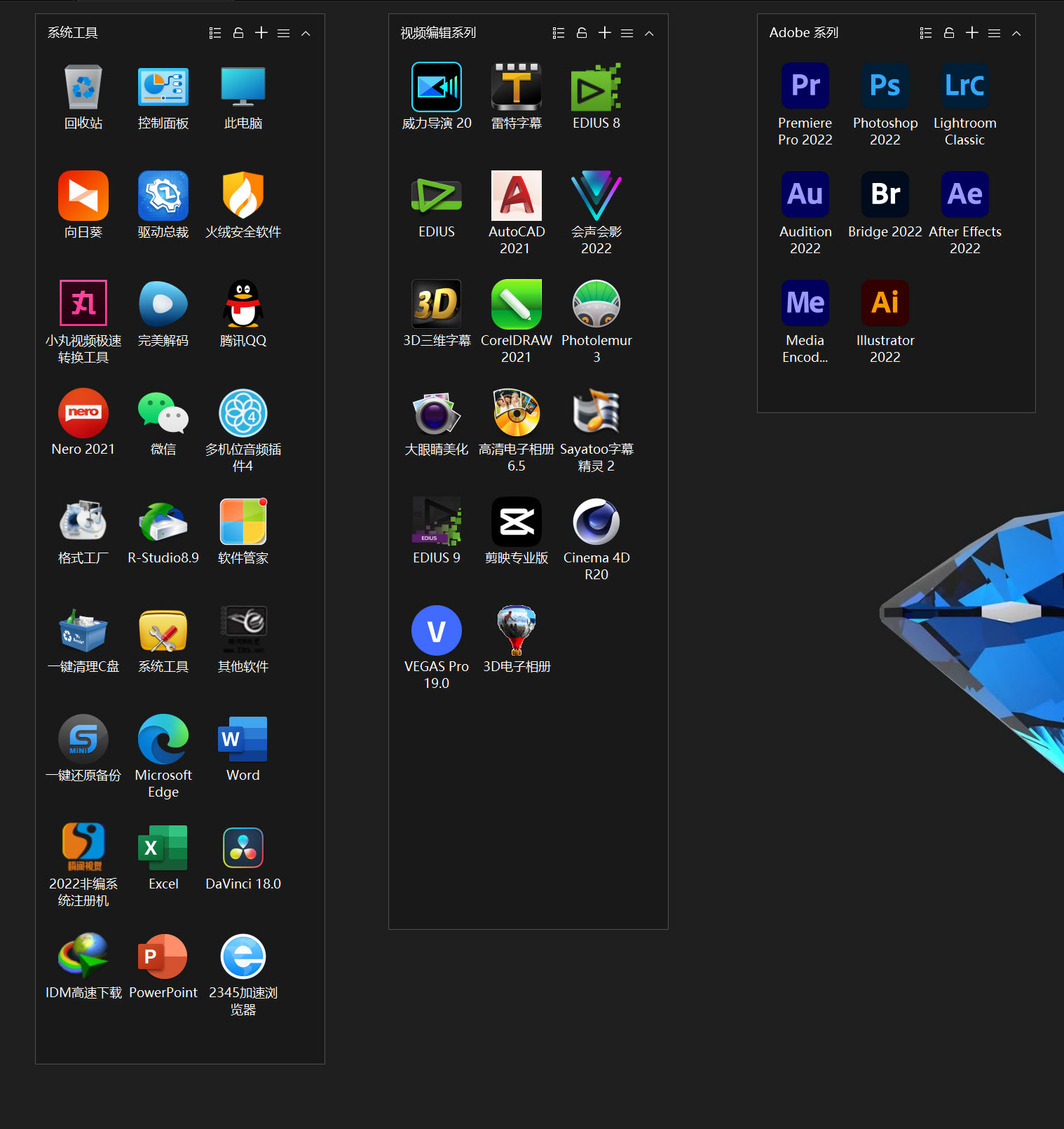1064x1129 pixels.
Task: Toggle lock on Adobe 系列 panel
Action: pyautogui.click(x=949, y=33)
